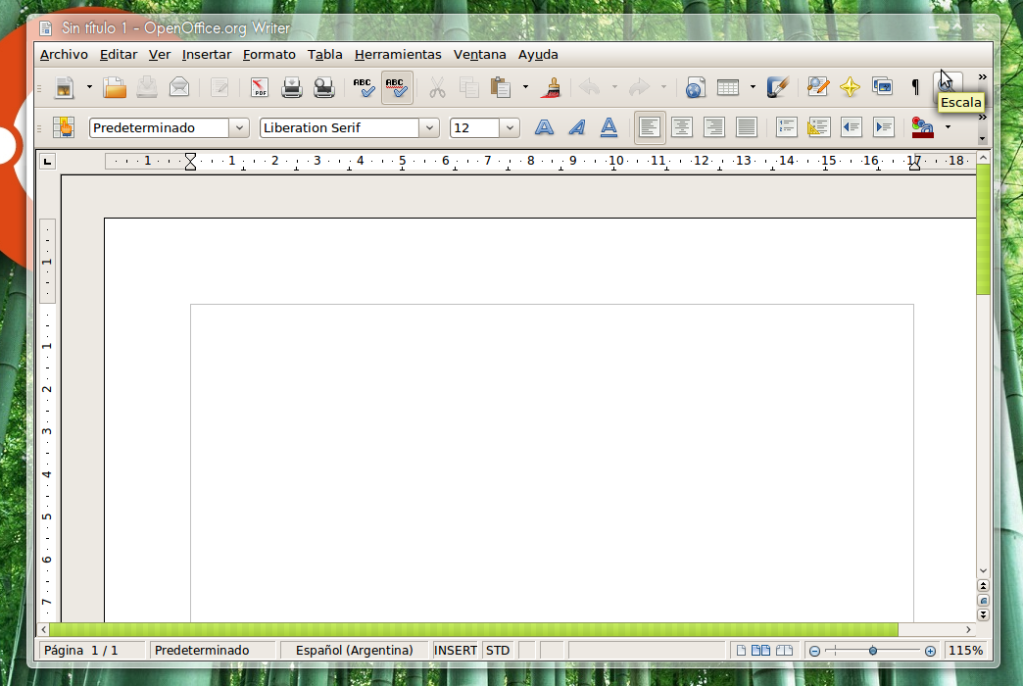
Task: Toggle Numbering On/Off
Action: point(786,127)
